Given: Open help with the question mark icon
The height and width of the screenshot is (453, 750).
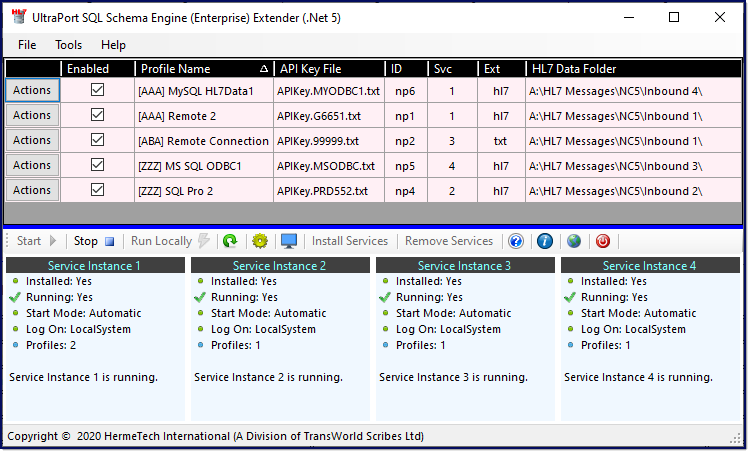Looking at the screenshot, I should click(516, 241).
